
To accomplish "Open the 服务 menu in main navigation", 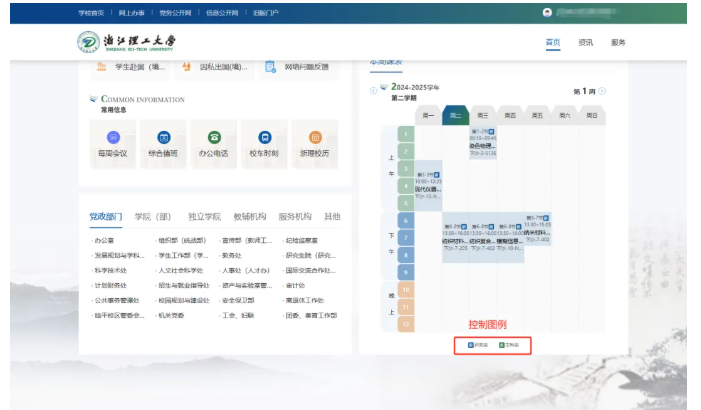I will pyautogui.click(x=618, y=42).
